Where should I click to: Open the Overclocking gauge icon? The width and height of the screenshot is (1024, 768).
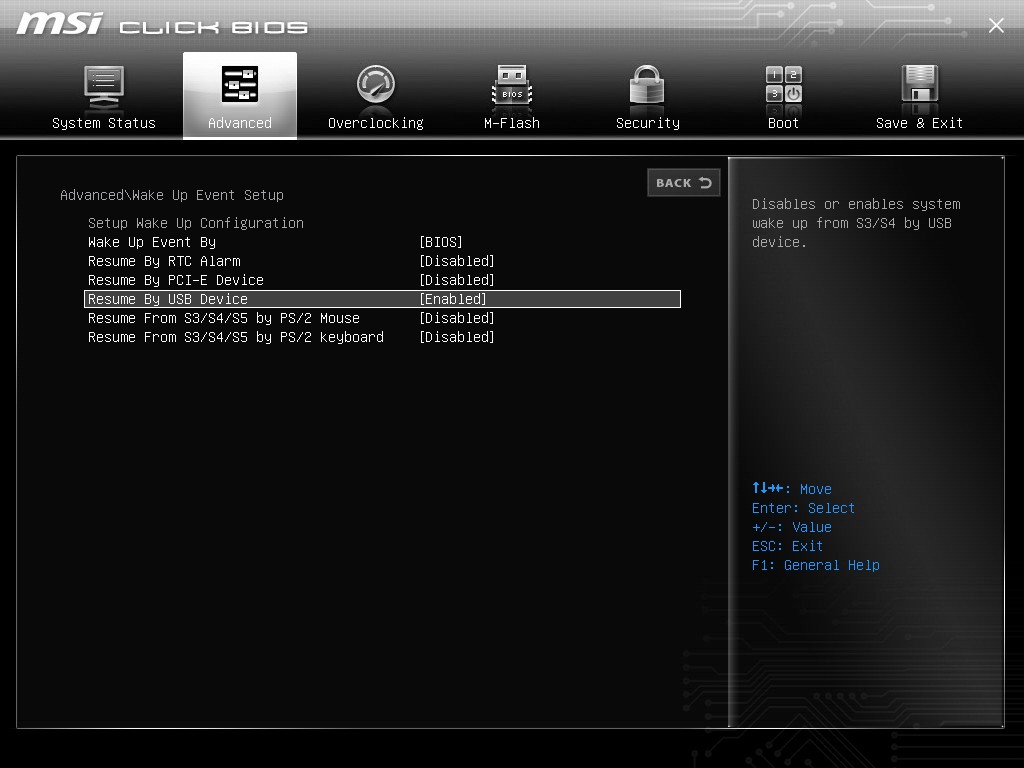pos(376,84)
